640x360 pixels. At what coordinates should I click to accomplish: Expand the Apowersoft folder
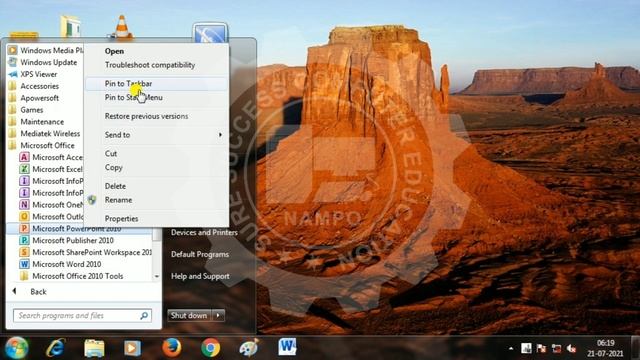click(34, 98)
